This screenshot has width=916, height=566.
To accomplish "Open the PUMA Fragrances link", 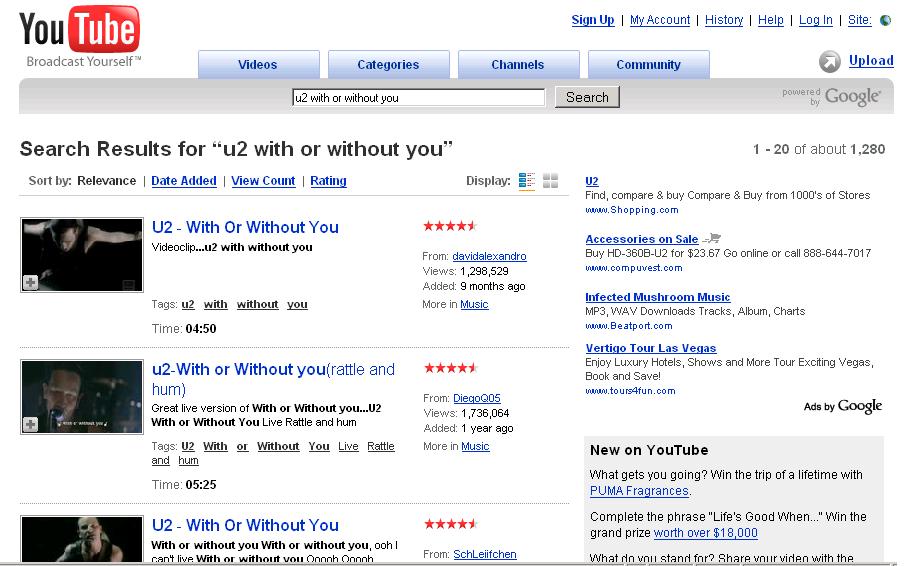I will 639,491.
